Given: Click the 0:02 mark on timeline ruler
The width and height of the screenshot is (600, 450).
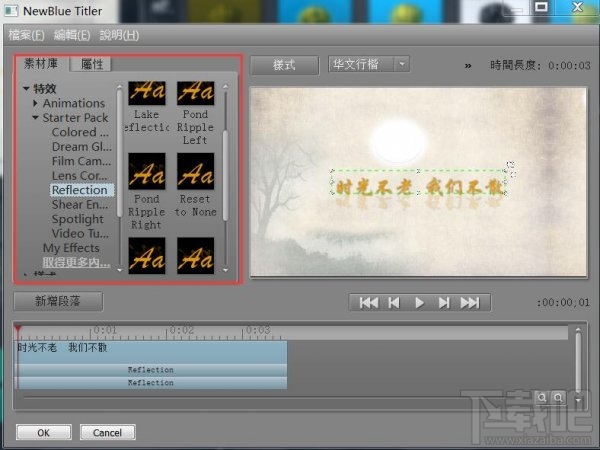Looking at the screenshot, I should click(x=181, y=330).
